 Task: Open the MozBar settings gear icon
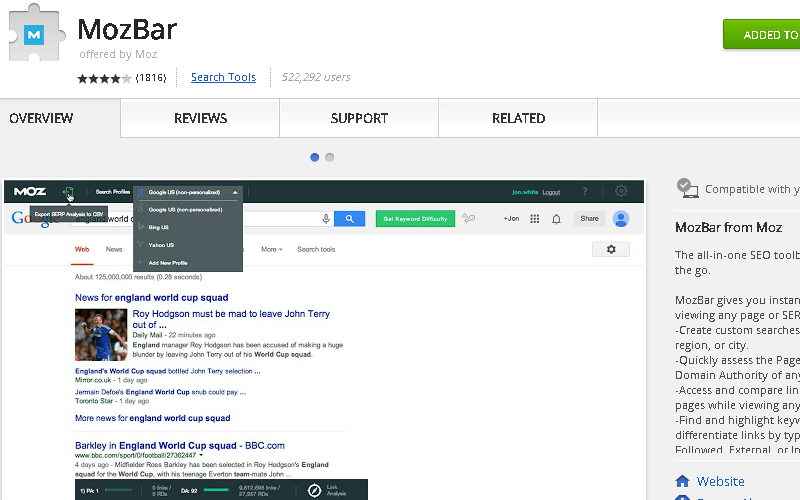(x=621, y=191)
